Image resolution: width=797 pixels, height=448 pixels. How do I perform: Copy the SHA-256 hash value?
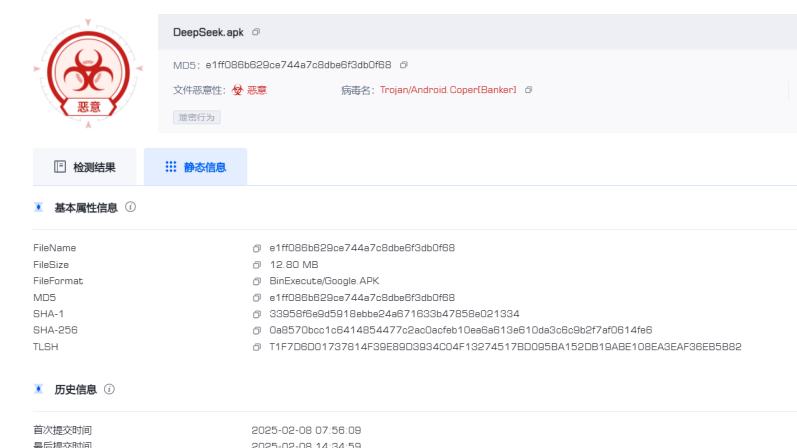[x=257, y=331]
